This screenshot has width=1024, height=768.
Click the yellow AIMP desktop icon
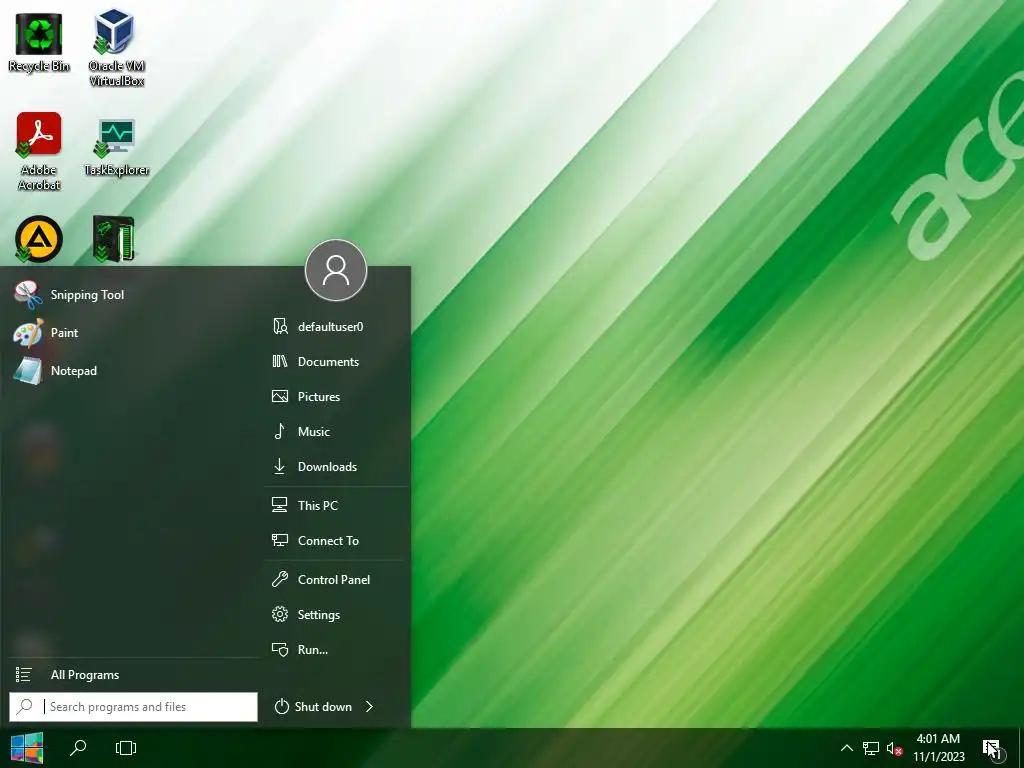point(39,239)
